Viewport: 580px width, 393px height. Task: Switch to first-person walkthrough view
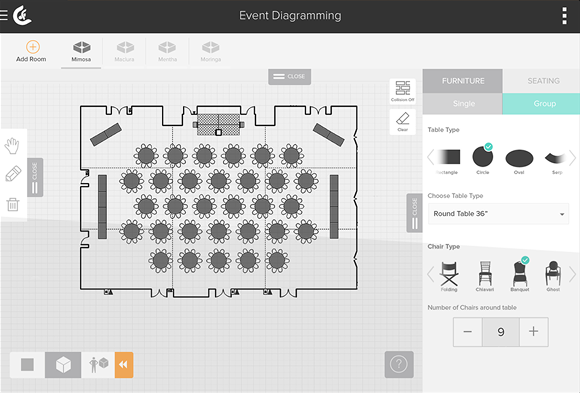point(98,365)
